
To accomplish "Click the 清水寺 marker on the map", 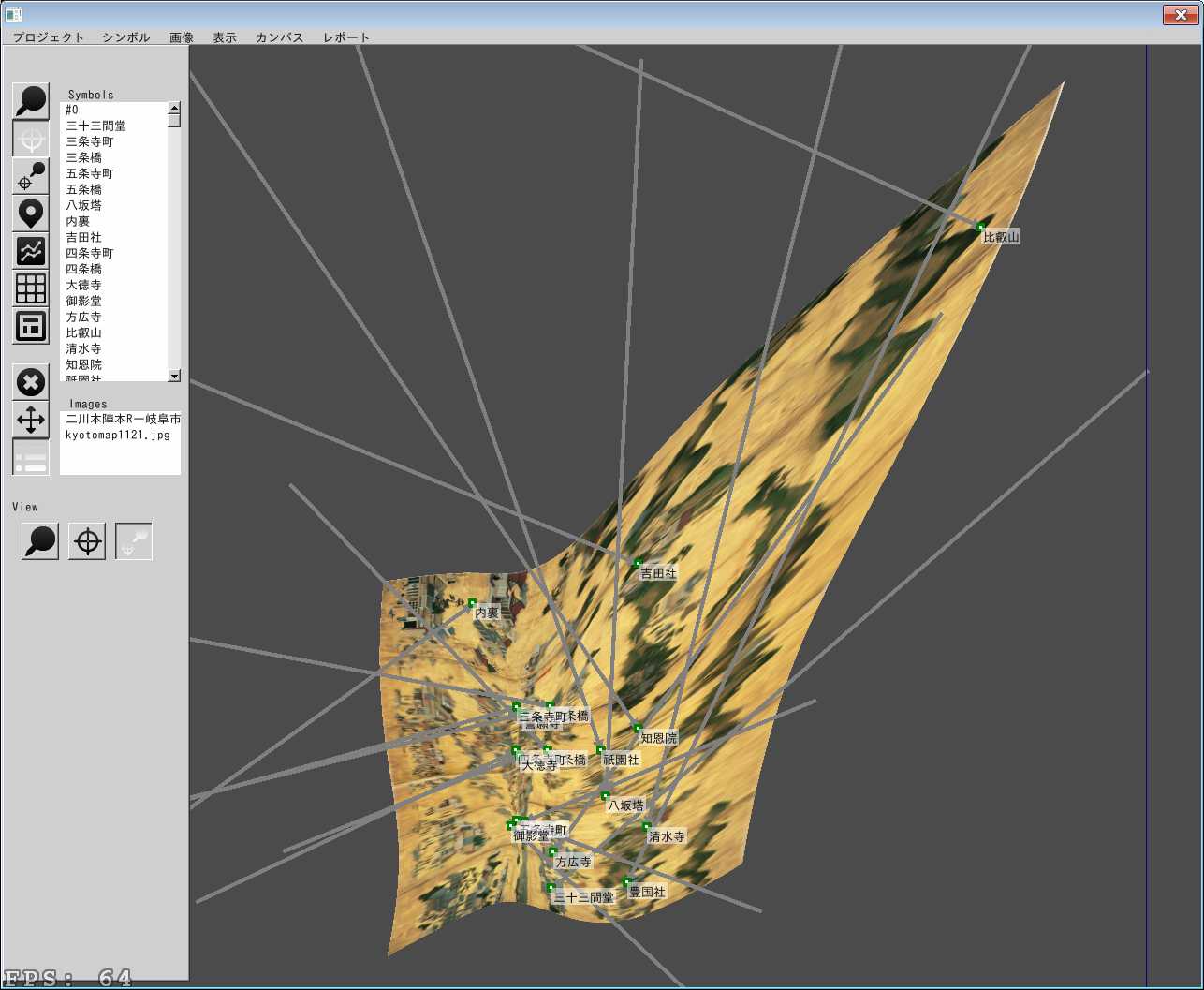I will 646,826.
